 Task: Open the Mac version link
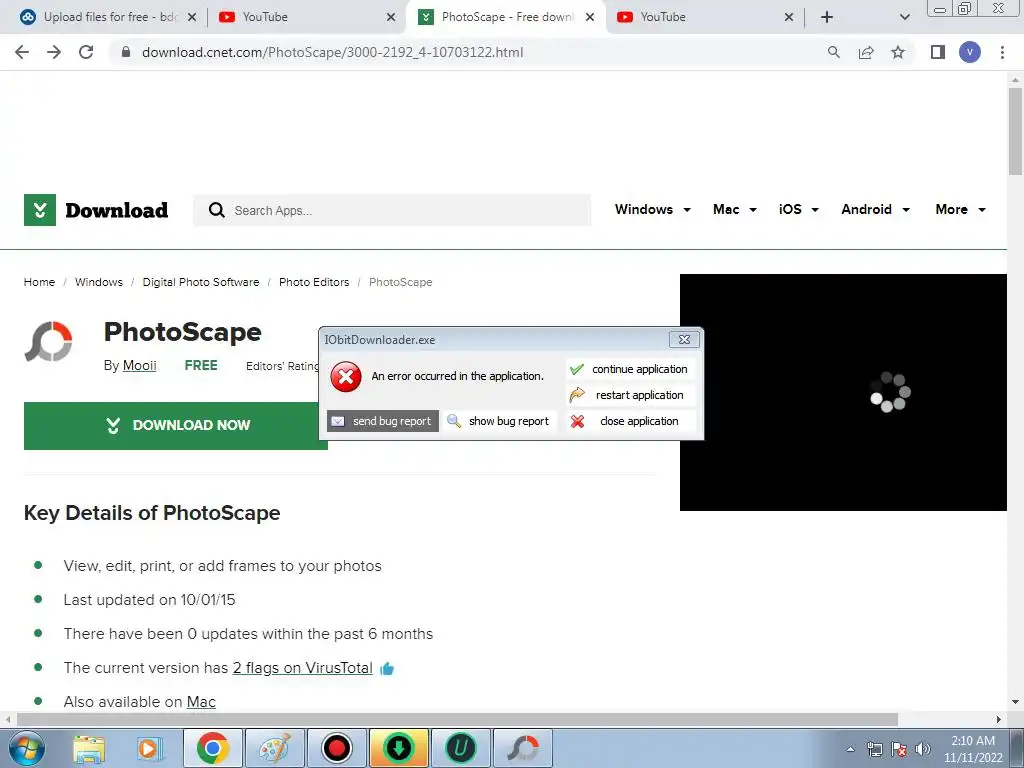[x=201, y=702]
